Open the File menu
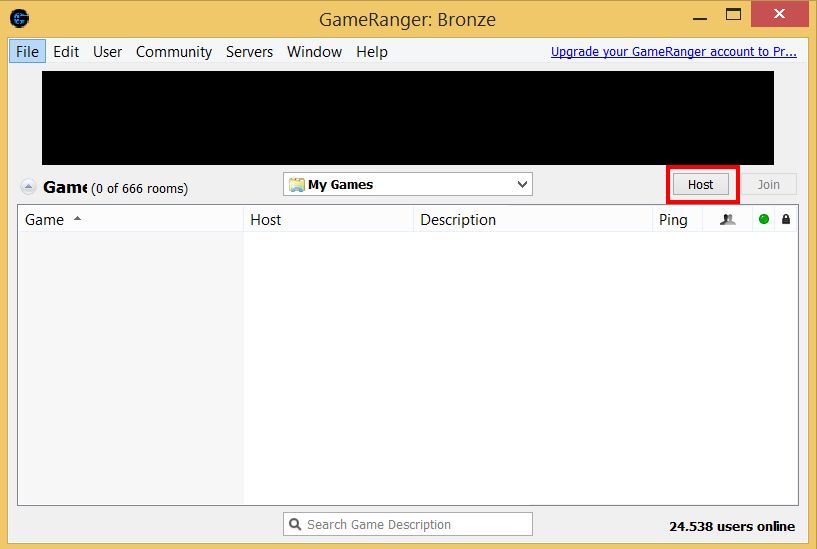The image size is (817, 549). pos(27,52)
